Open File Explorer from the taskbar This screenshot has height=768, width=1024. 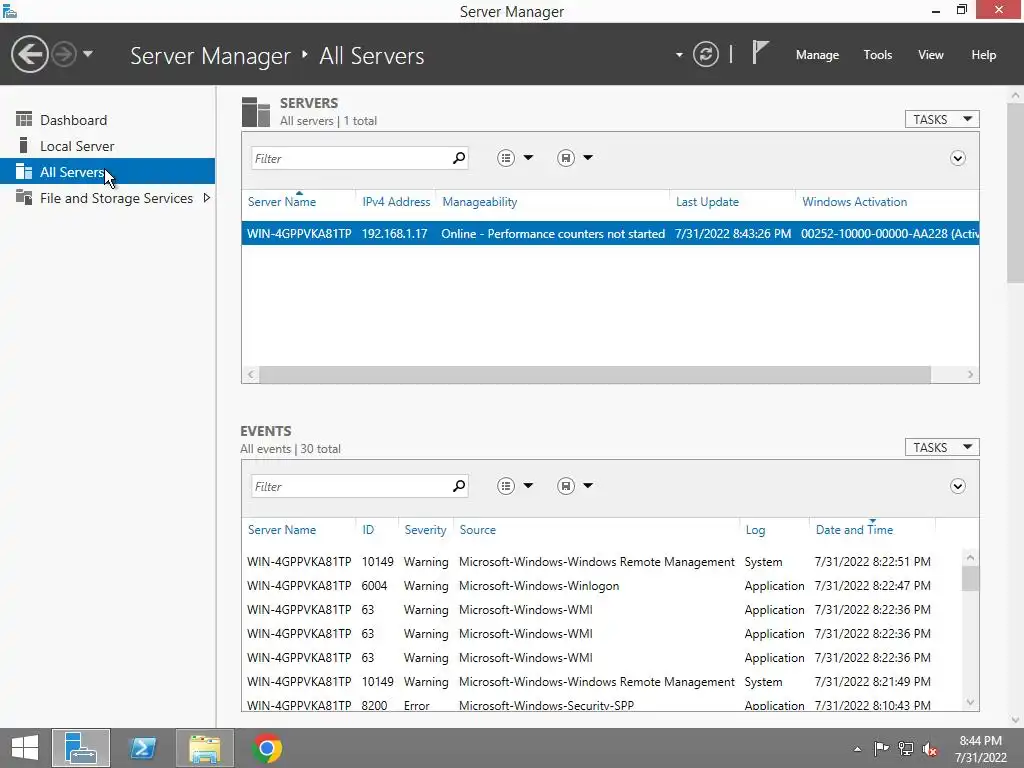tap(204, 748)
